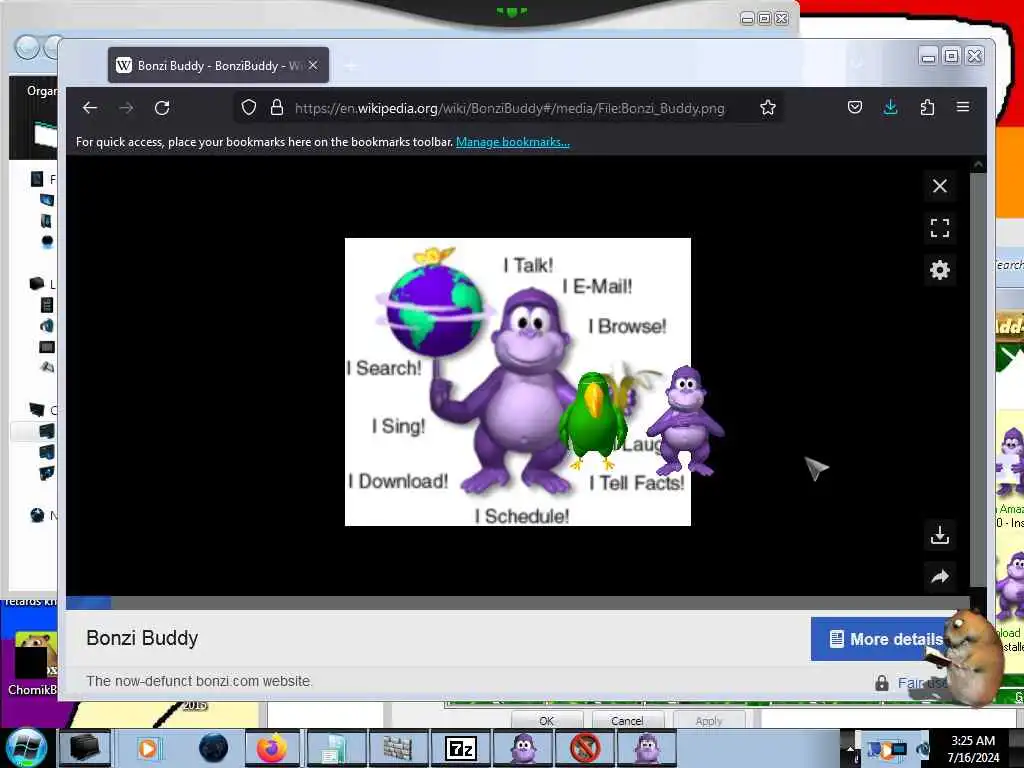
Task: Share or embed this file arrow icon
Action: pos(940,577)
